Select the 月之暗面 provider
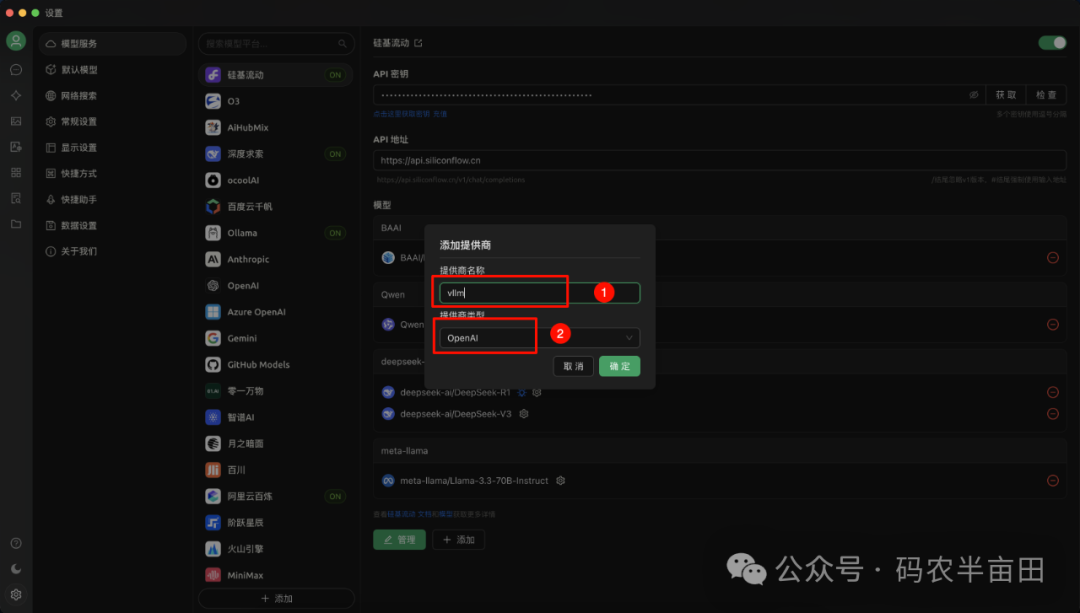Image resolution: width=1080 pixels, height=613 pixels. pyautogui.click(x=276, y=444)
